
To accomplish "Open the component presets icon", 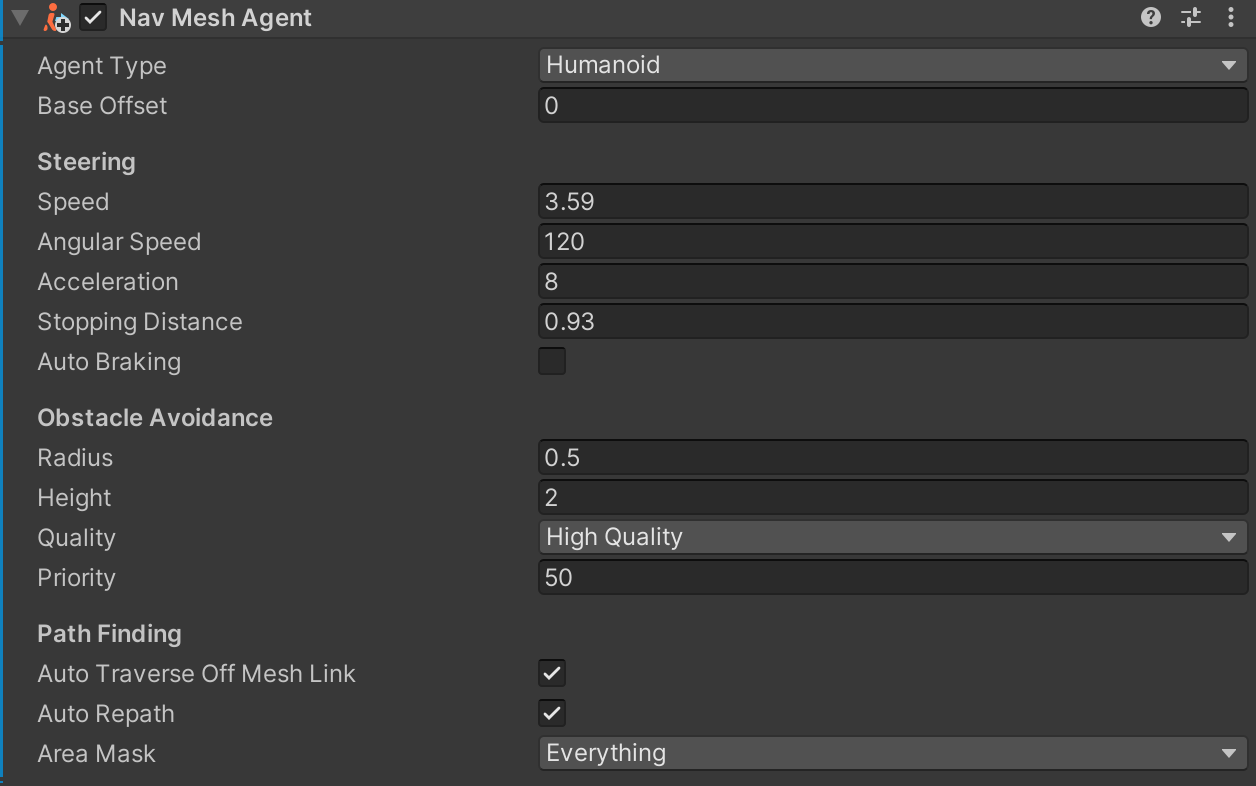I will click(x=1190, y=17).
